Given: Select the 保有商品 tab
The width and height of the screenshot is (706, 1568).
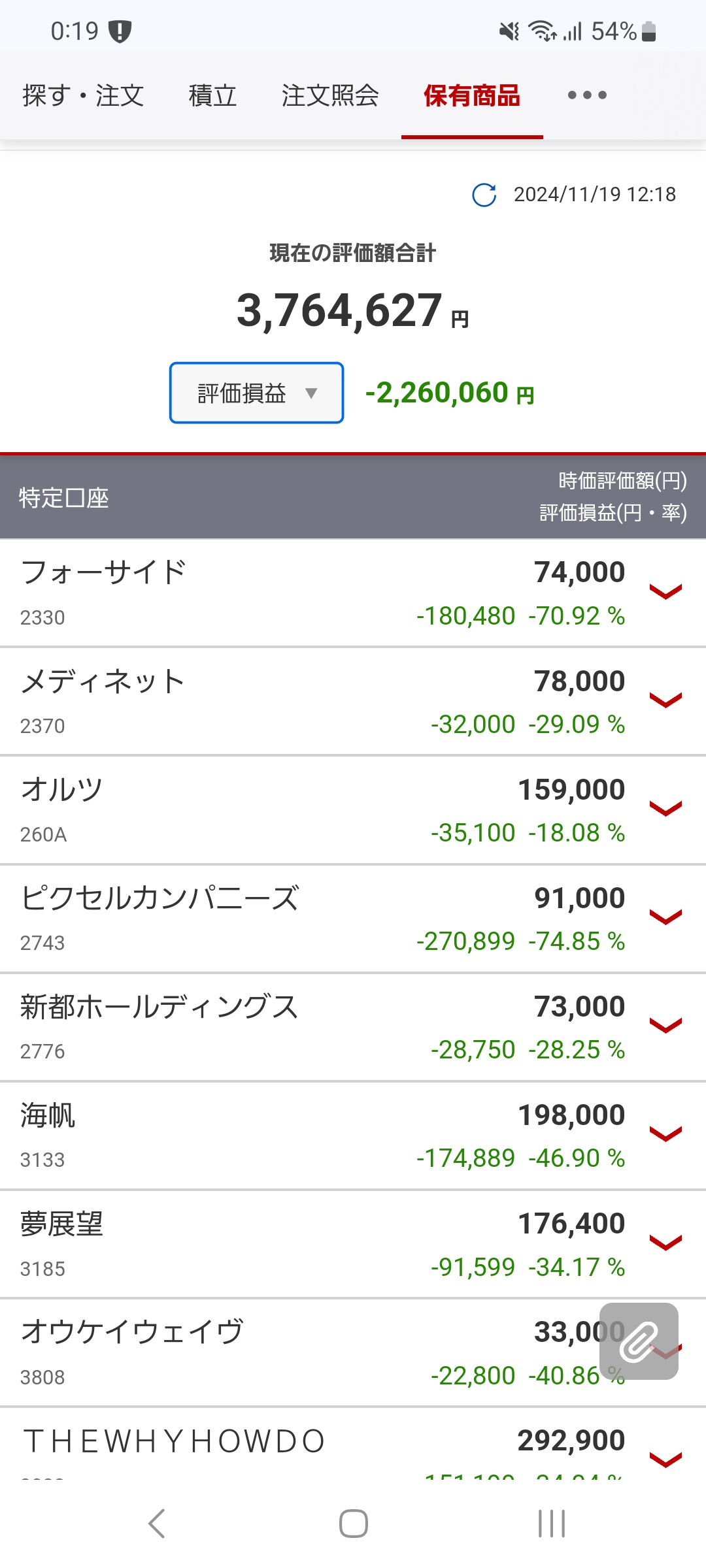Looking at the screenshot, I should pyautogui.click(x=472, y=95).
